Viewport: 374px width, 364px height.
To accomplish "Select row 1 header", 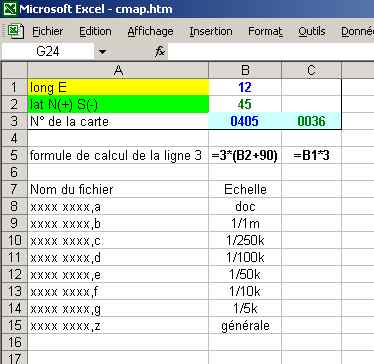I will (x=14, y=87).
